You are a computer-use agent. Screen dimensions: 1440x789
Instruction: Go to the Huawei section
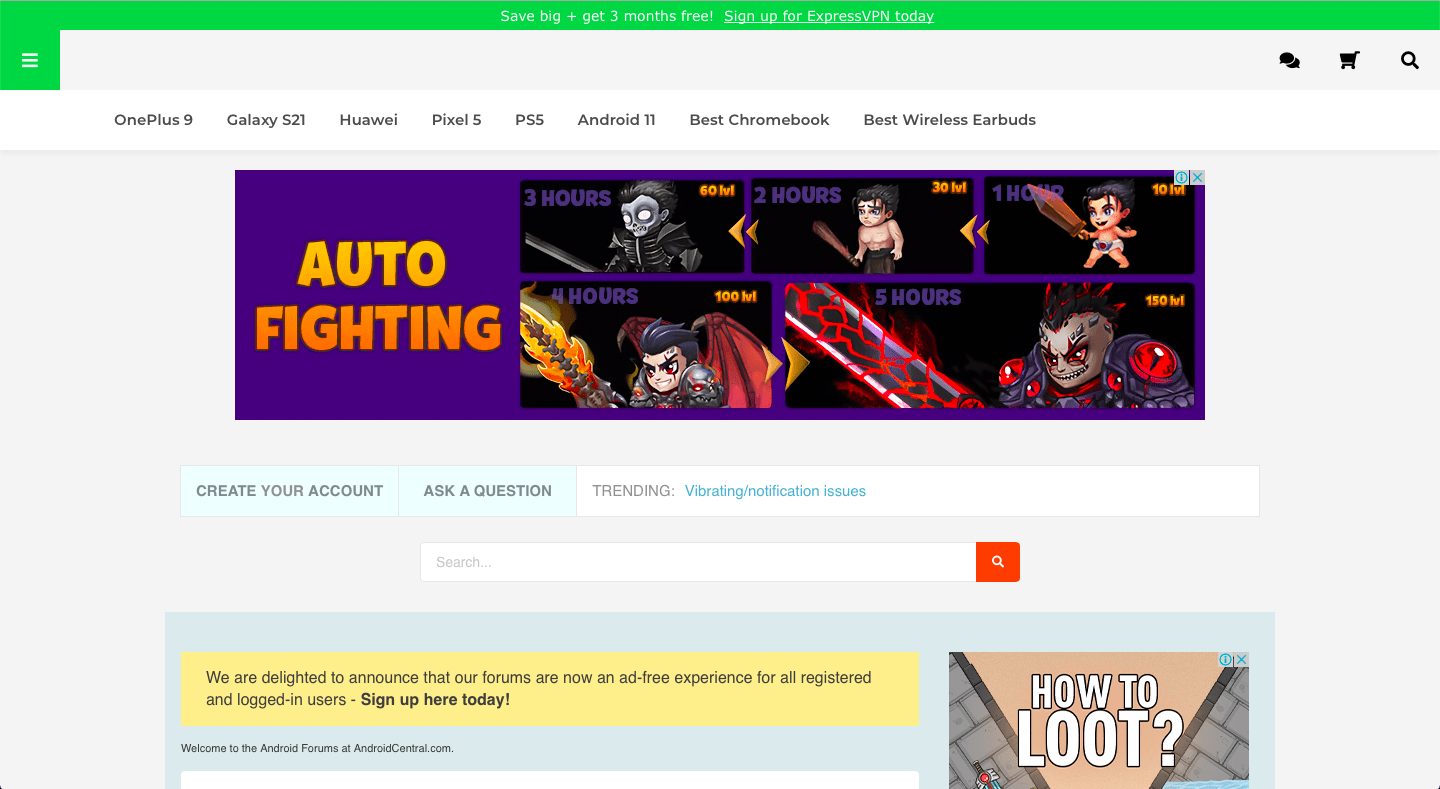point(368,120)
